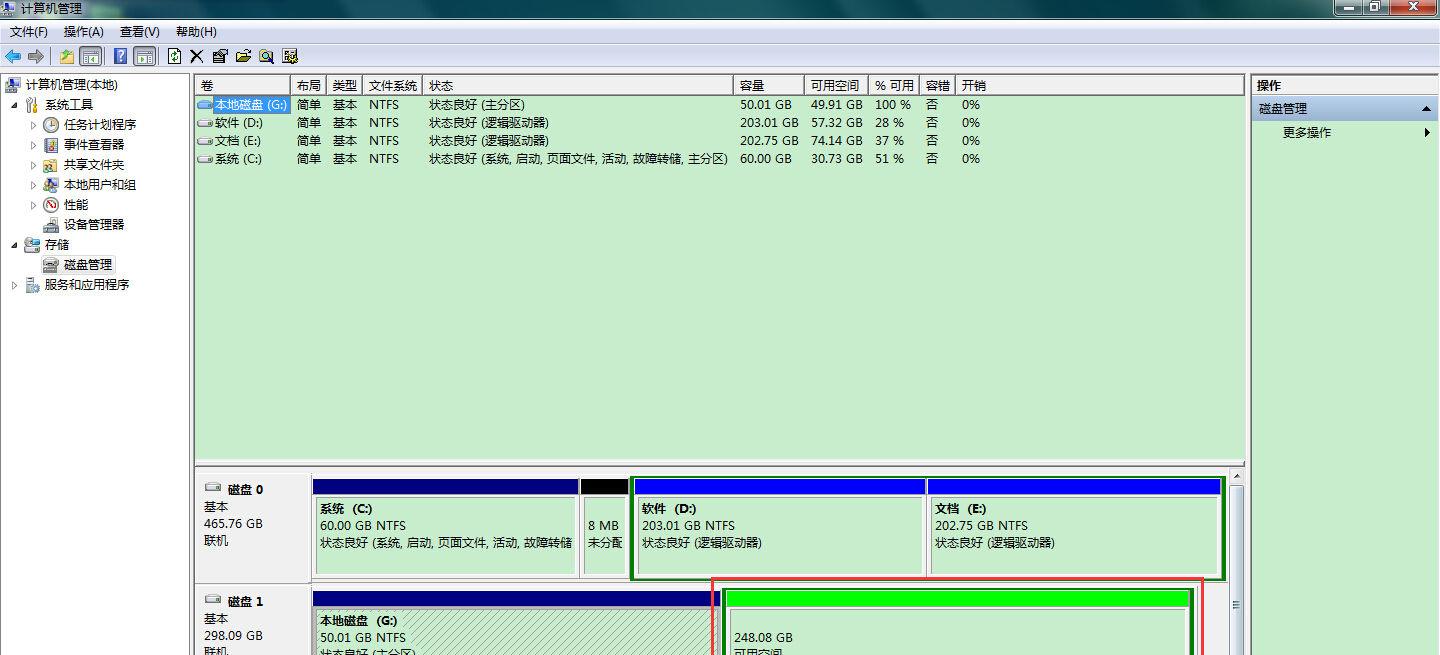Select the 软件 (D:) volume row
Image resolution: width=1440 pixels, height=655 pixels.
point(238,123)
